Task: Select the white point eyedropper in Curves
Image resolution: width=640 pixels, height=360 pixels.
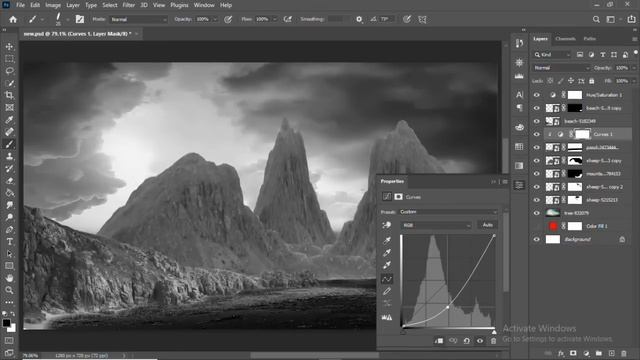Action: (387, 265)
